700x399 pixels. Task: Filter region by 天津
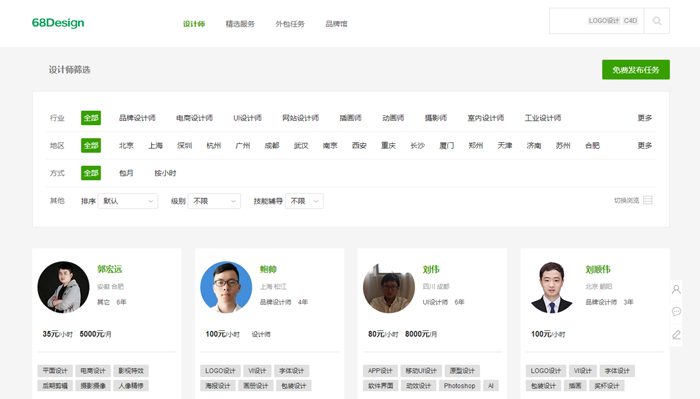click(x=505, y=145)
